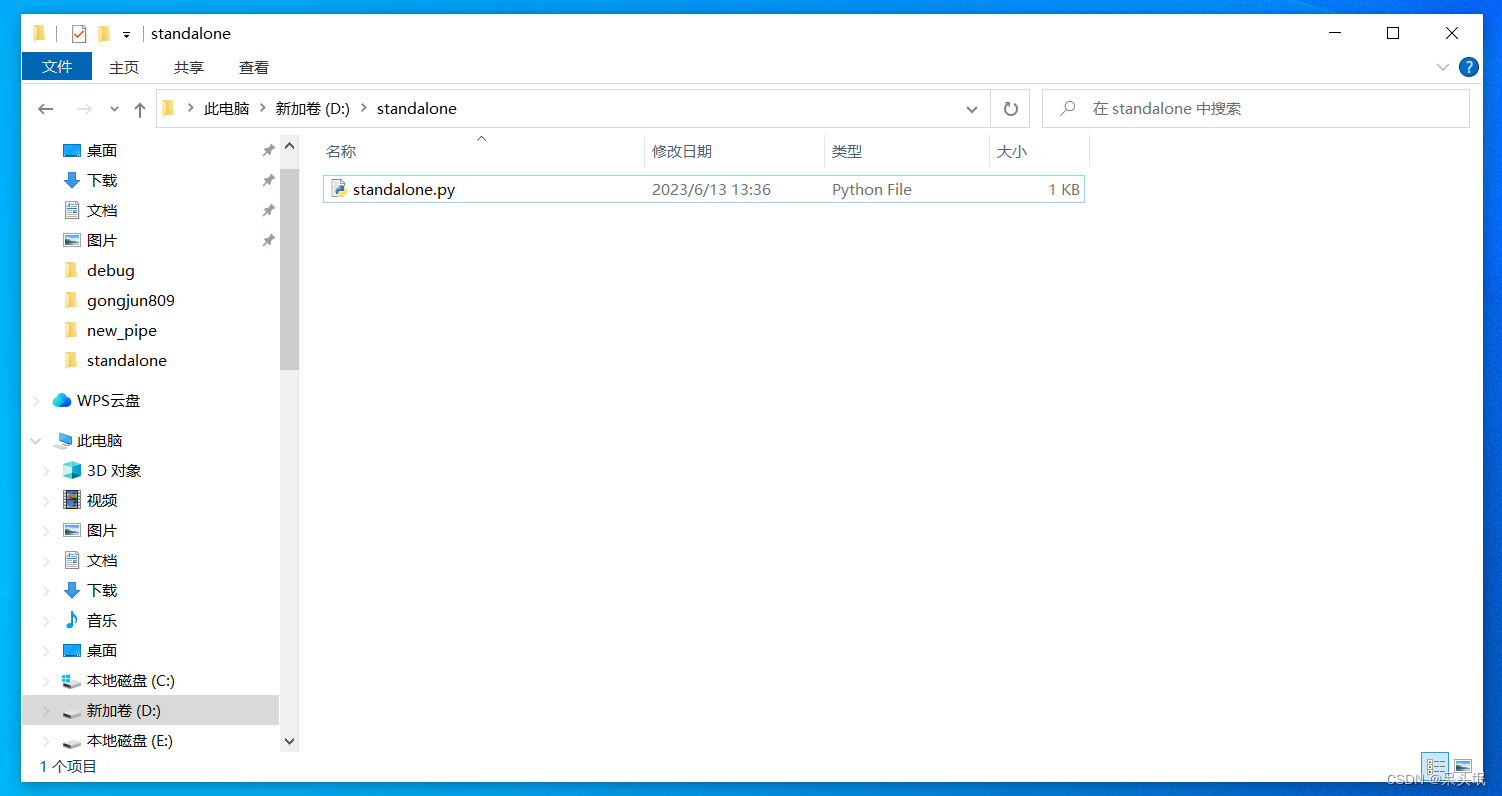
Task: Click 新加卷 (D:) in the address breadcrumb
Action: pos(313,109)
